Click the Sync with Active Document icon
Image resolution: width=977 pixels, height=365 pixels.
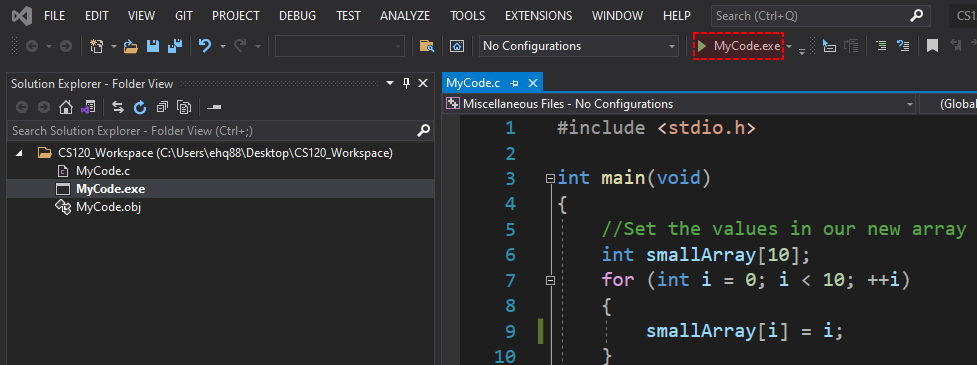118,108
